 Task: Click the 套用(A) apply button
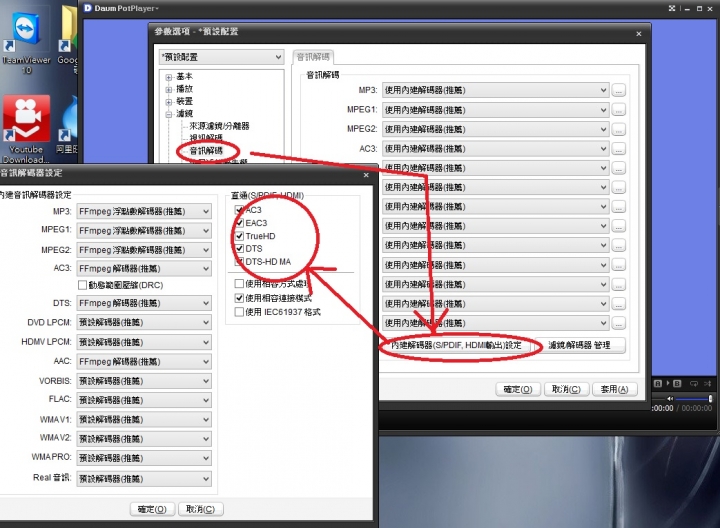(x=615, y=389)
